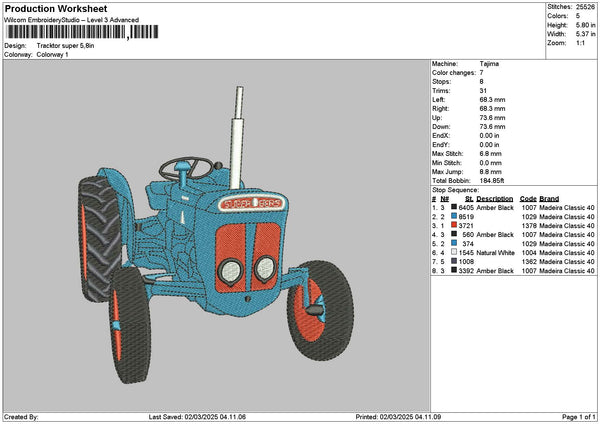Image resolution: width=600 pixels, height=424 pixels.
Task: Click the "Up:" measurement label
Action: [437, 118]
